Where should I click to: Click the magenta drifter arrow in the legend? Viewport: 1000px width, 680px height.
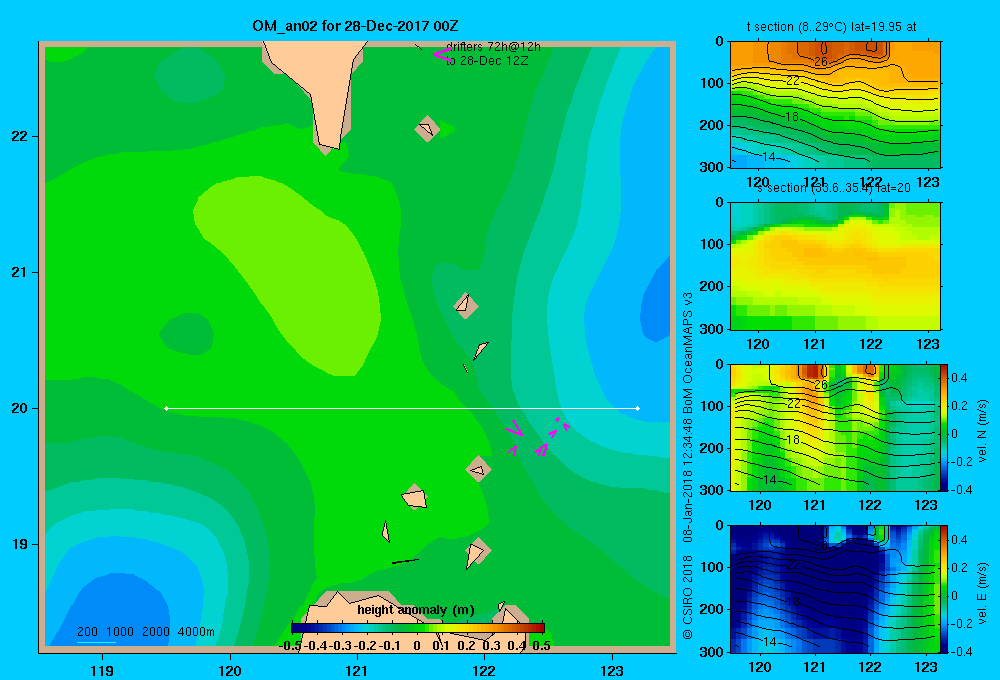[441, 54]
